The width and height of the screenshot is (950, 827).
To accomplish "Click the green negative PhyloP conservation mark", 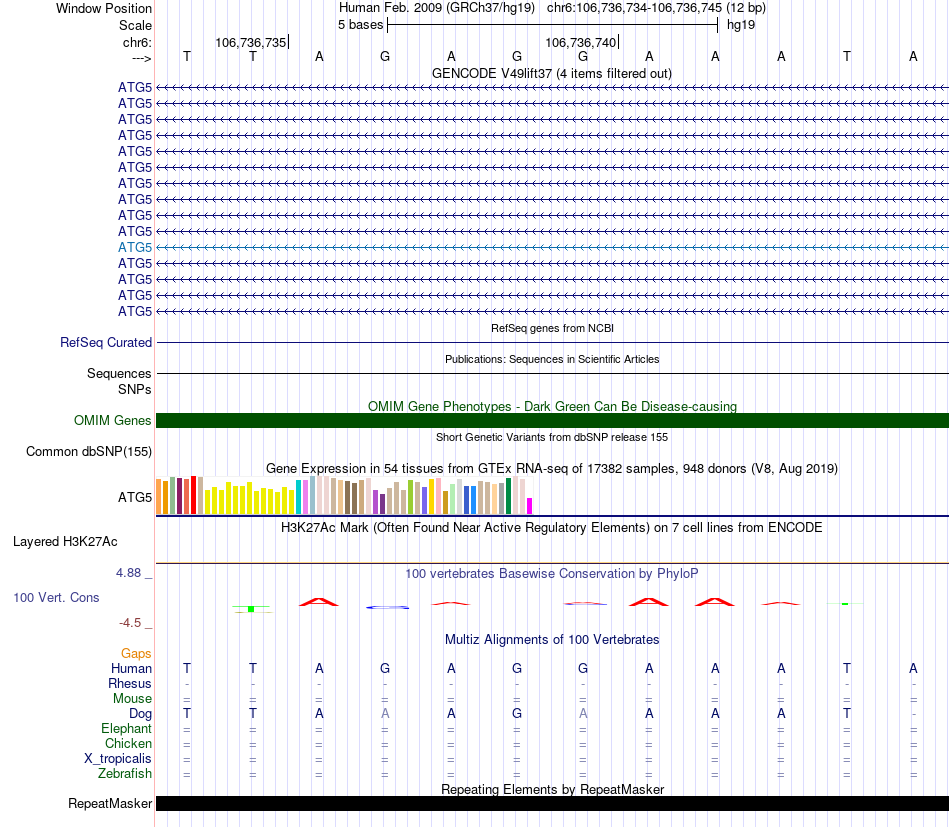I will (251, 608).
